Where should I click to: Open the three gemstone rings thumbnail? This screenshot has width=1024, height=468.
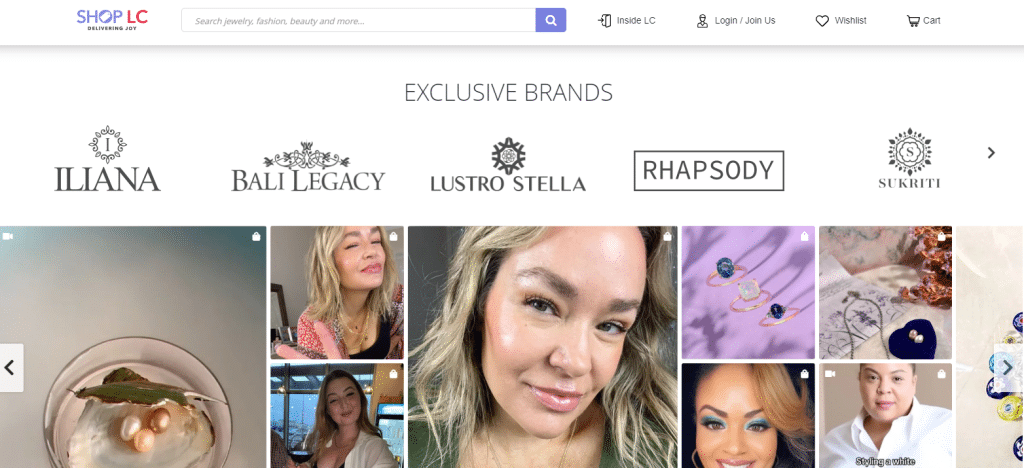(748, 292)
